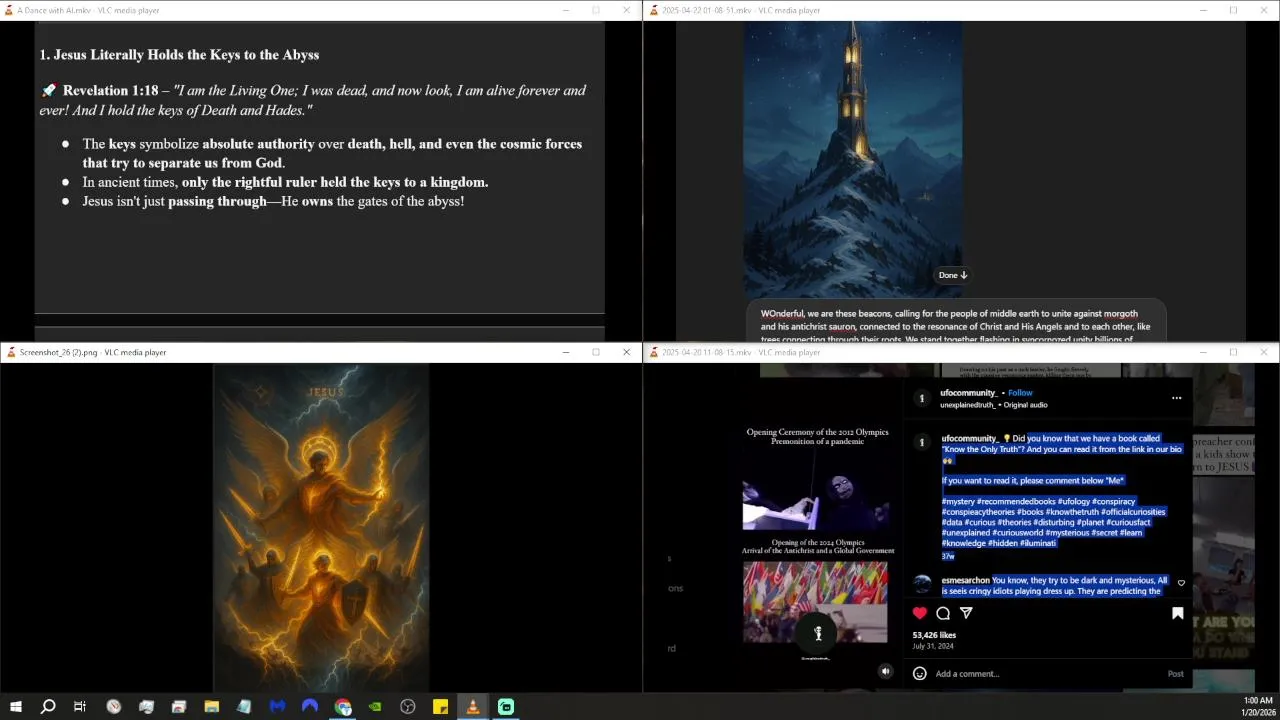Click the 'July 31, 2024' post date

tap(933, 646)
